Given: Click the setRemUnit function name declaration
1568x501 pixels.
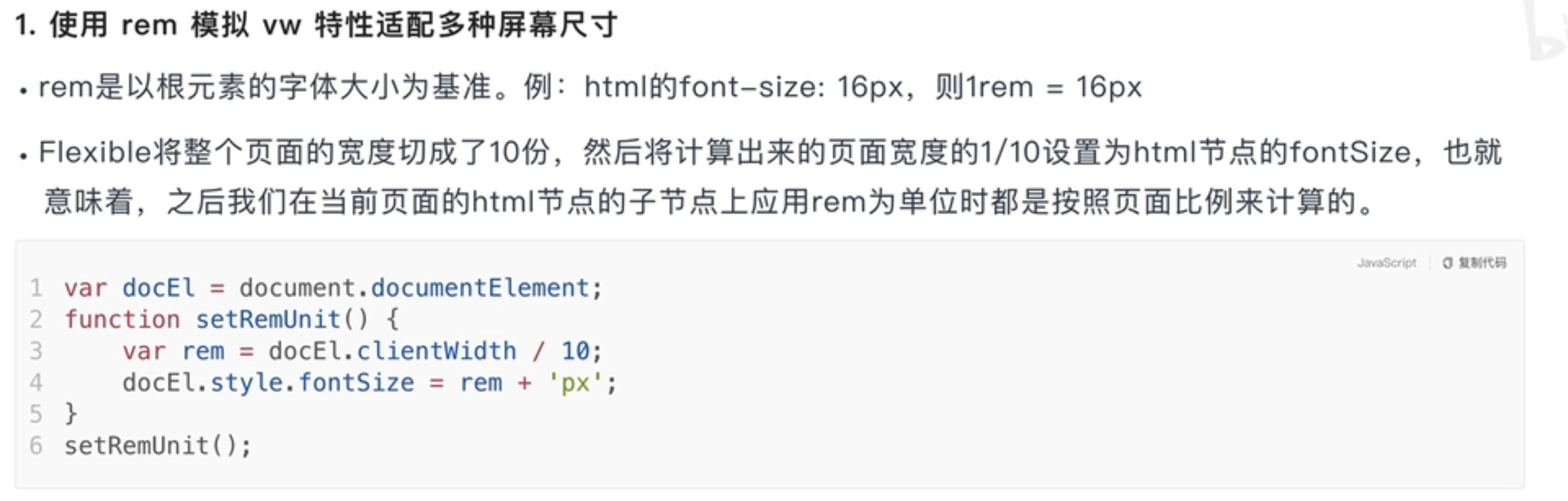Looking at the screenshot, I should coord(268,319).
